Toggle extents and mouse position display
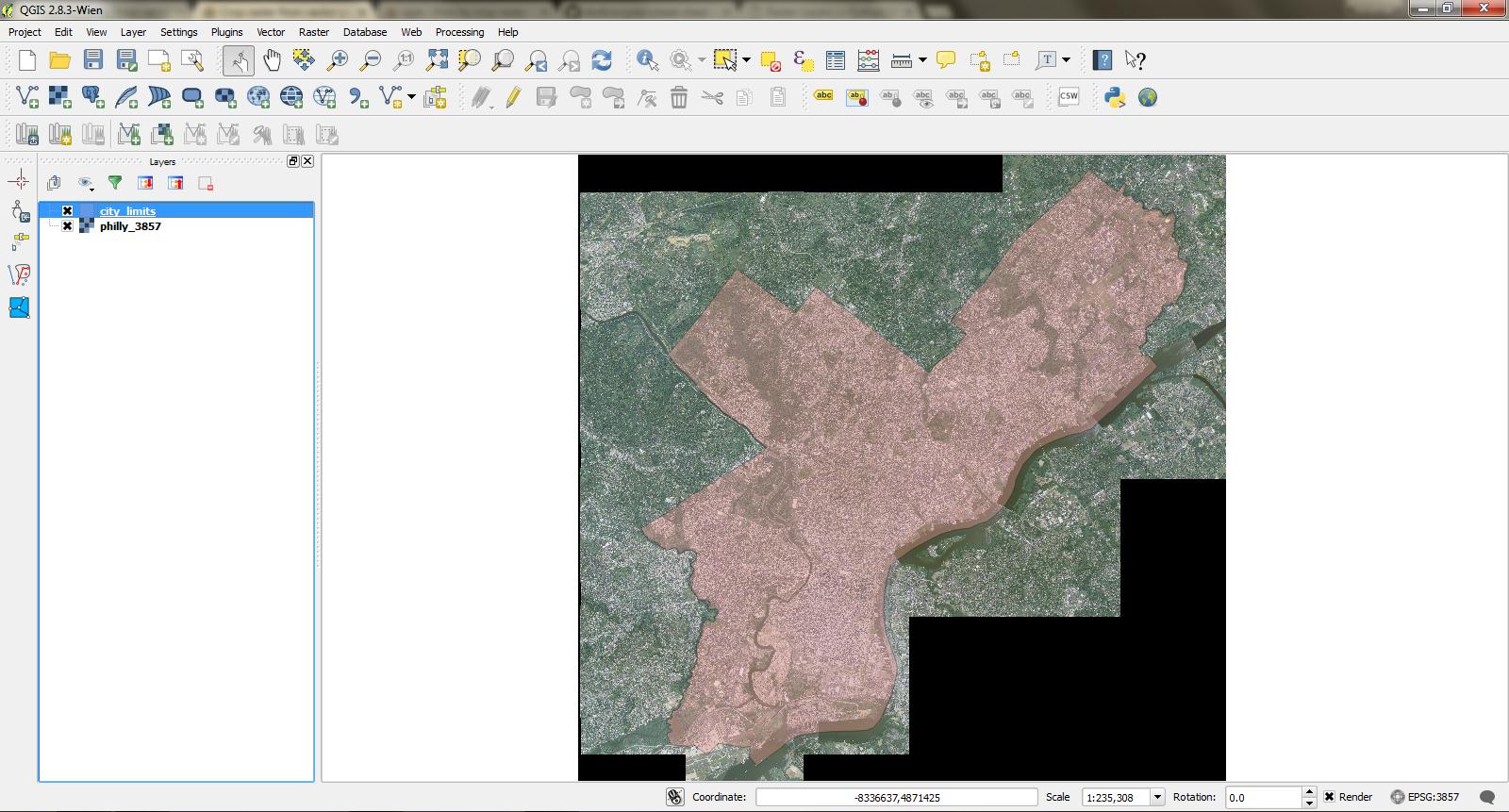The height and width of the screenshot is (812, 1509). [674, 797]
